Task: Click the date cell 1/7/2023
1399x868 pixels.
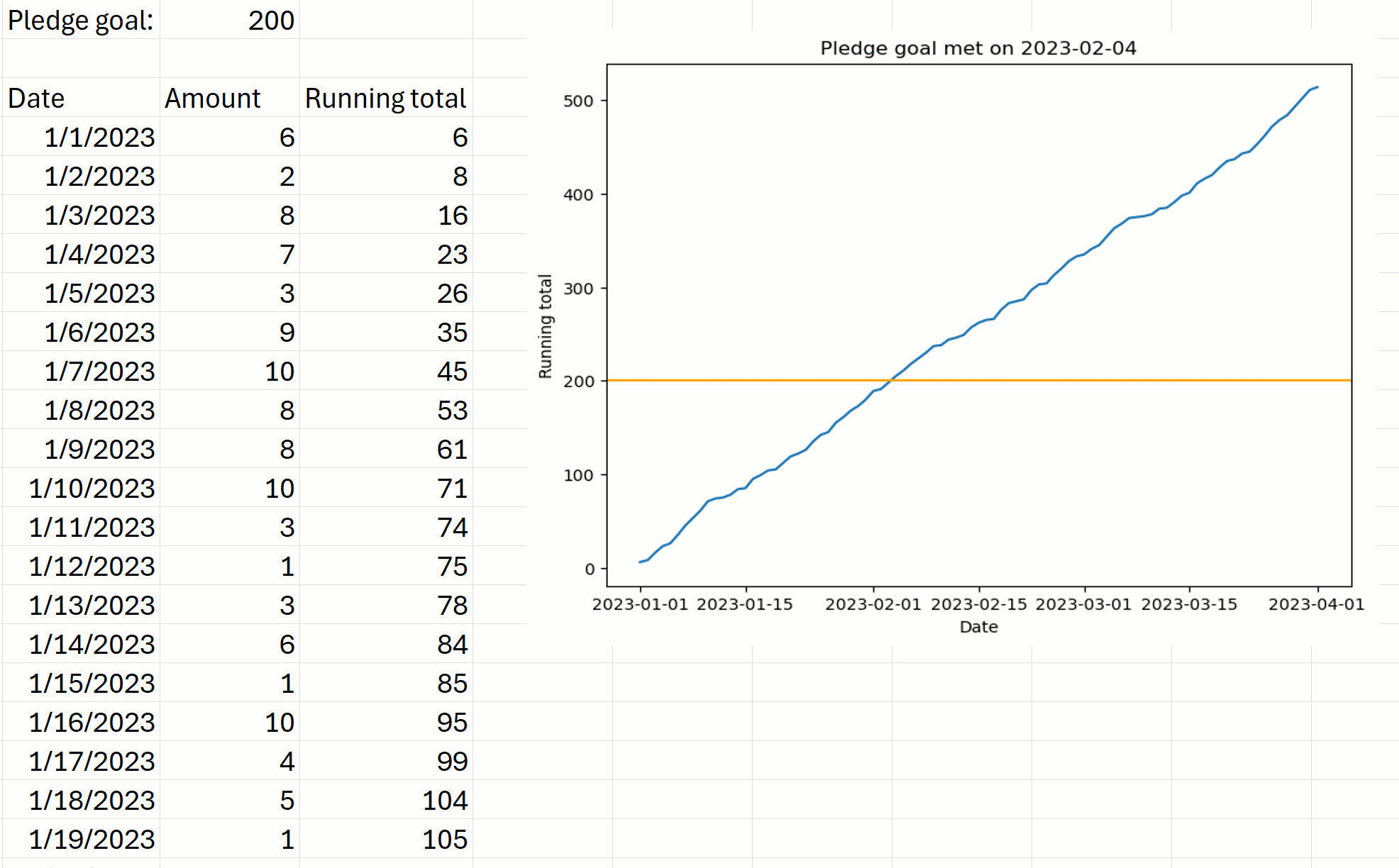Action: point(99,371)
